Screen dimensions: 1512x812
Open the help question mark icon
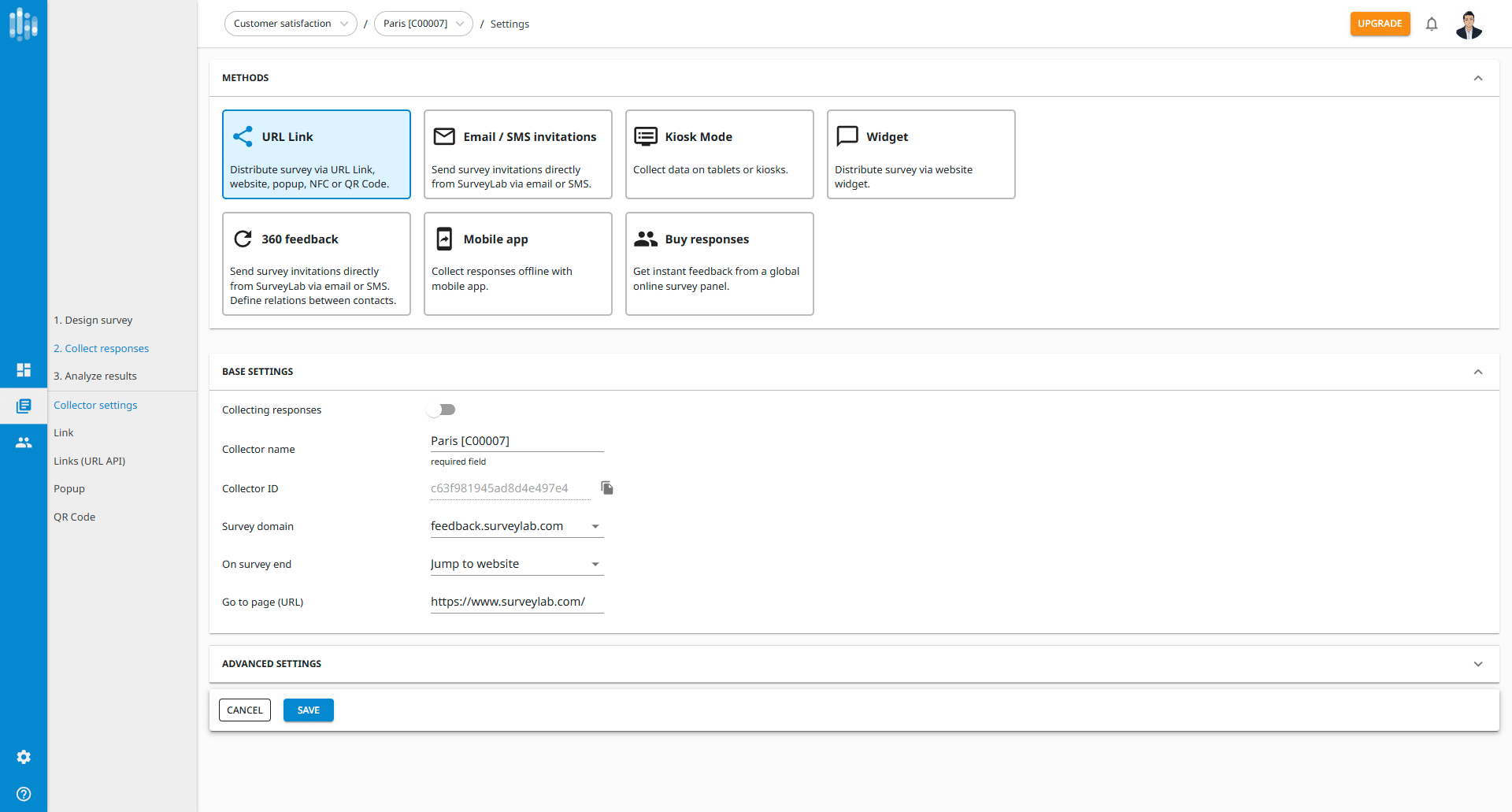(24, 794)
